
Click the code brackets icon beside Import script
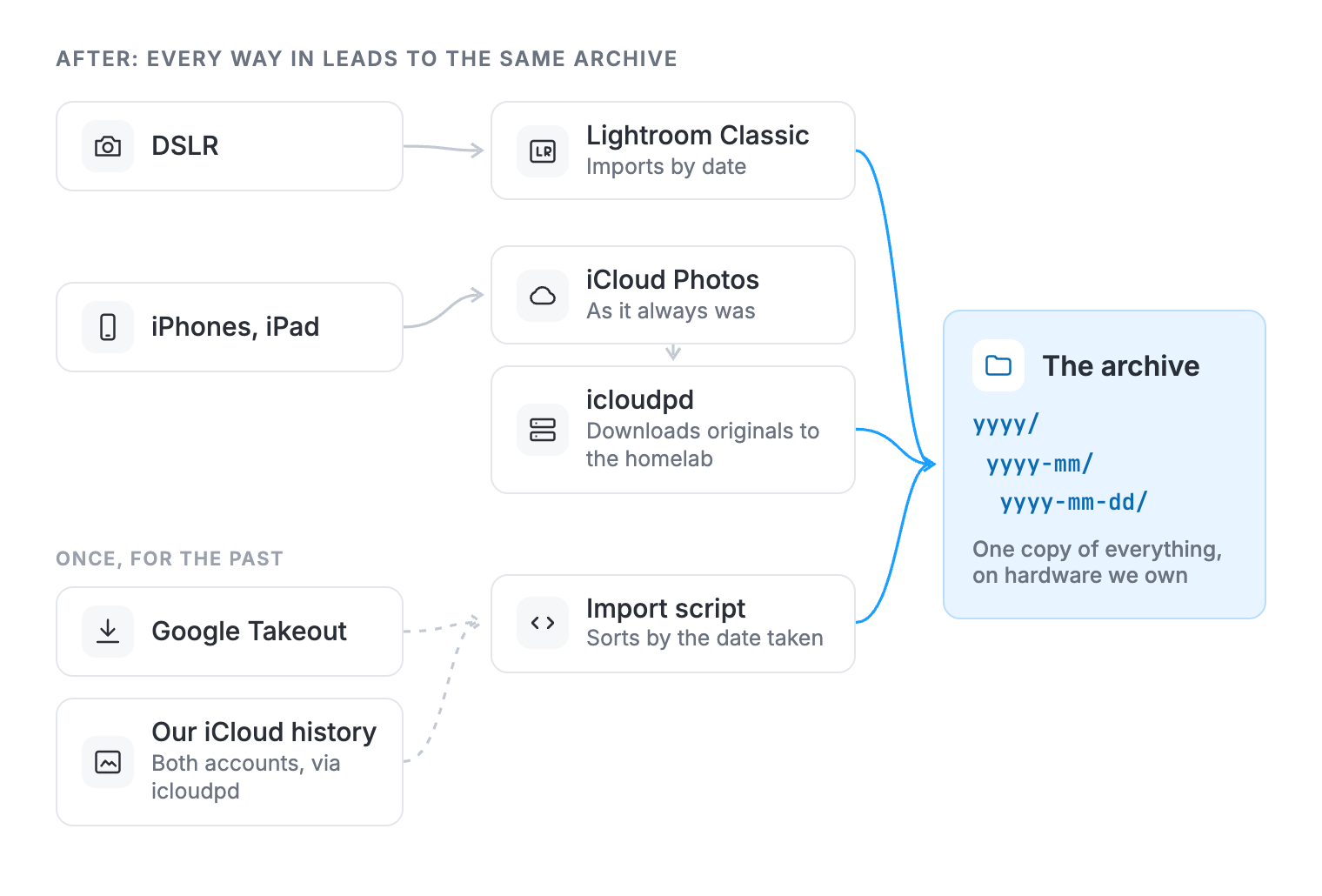(543, 623)
